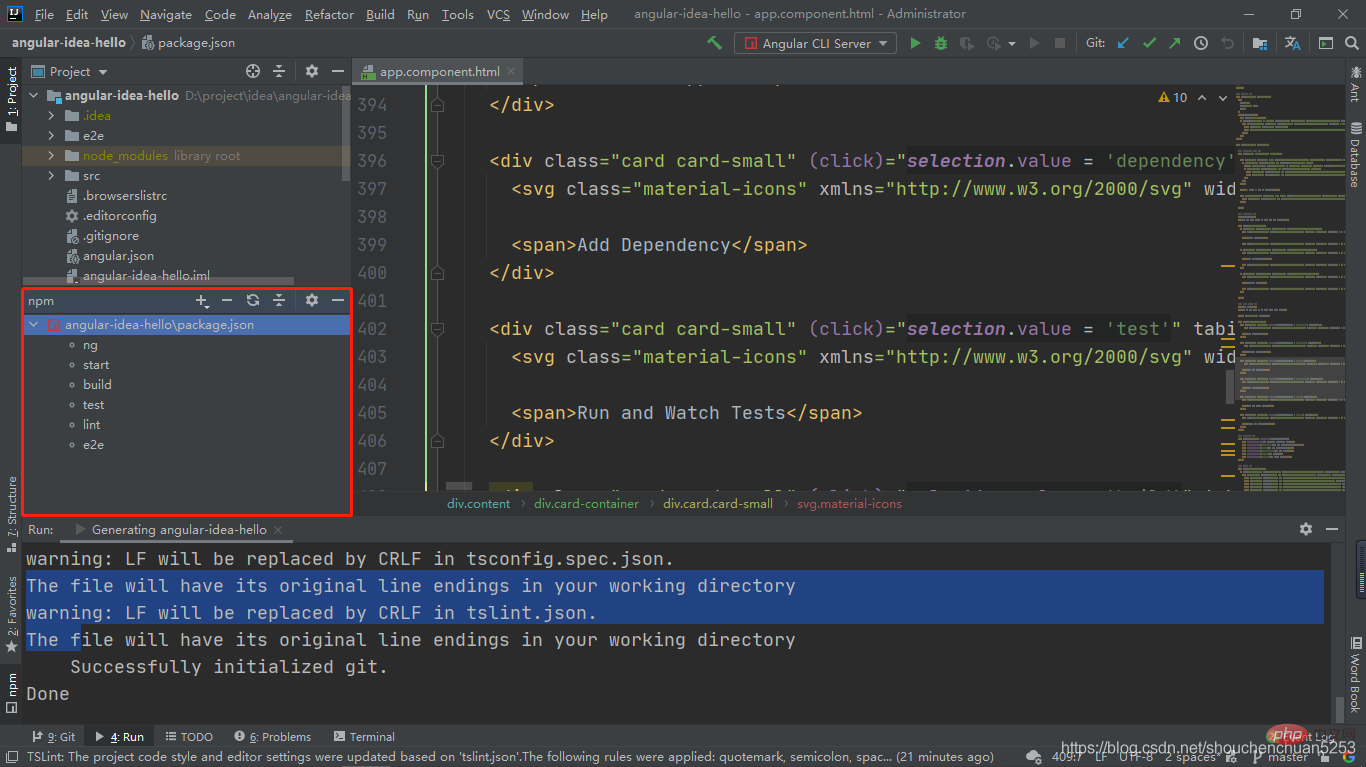This screenshot has width=1366, height=767.
Task: Collapse all in the Project panel
Action: click(279, 71)
